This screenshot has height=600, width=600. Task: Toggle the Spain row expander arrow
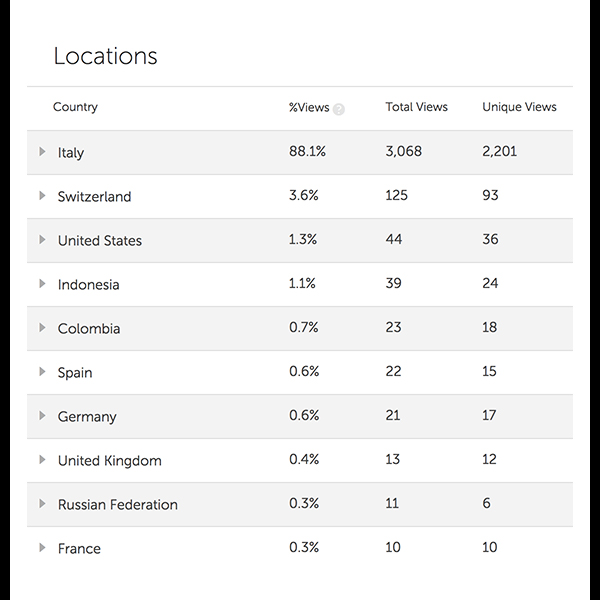(42, 372)
